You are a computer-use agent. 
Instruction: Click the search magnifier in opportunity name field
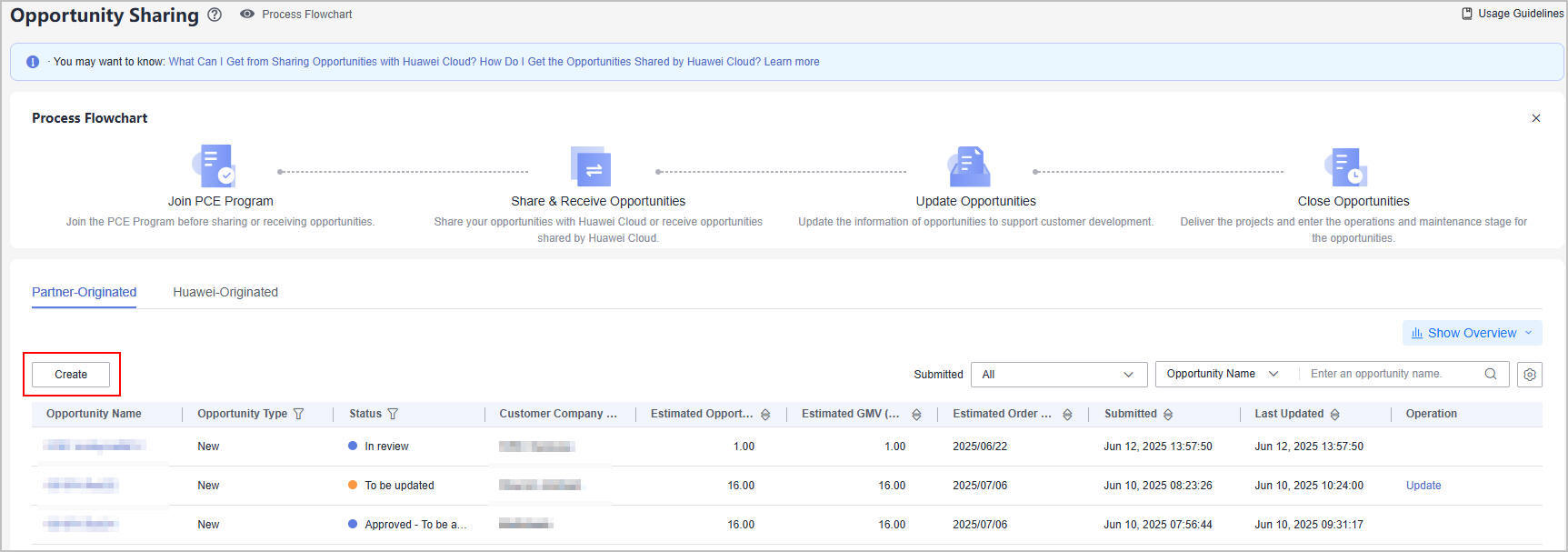[1490, 374]
